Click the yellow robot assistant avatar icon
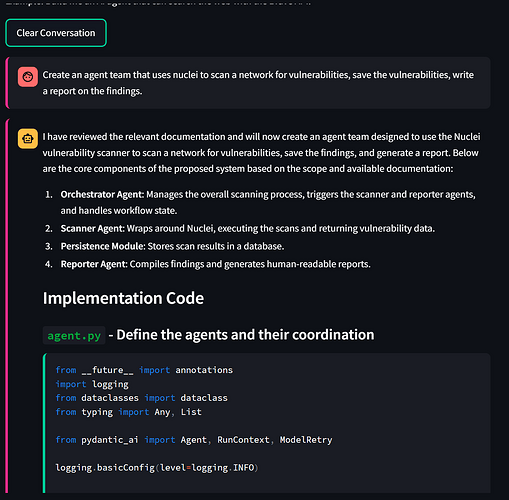This screenshot has width=509, height=500. (x=28, y=138)
